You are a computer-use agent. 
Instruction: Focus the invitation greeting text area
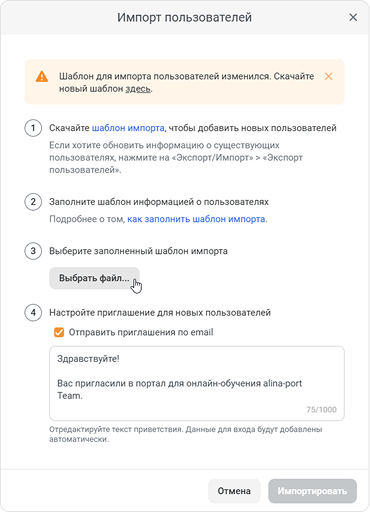(x=197, y=383)
